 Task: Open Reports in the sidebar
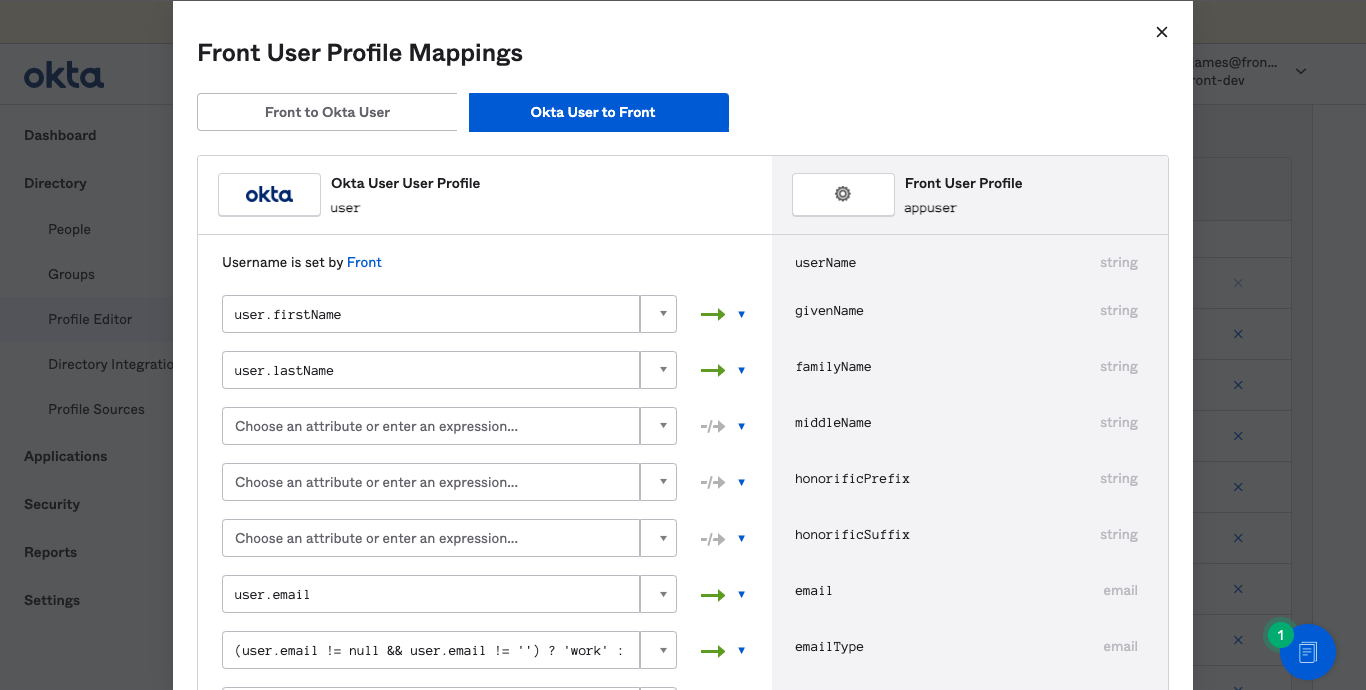pos(50,552)
